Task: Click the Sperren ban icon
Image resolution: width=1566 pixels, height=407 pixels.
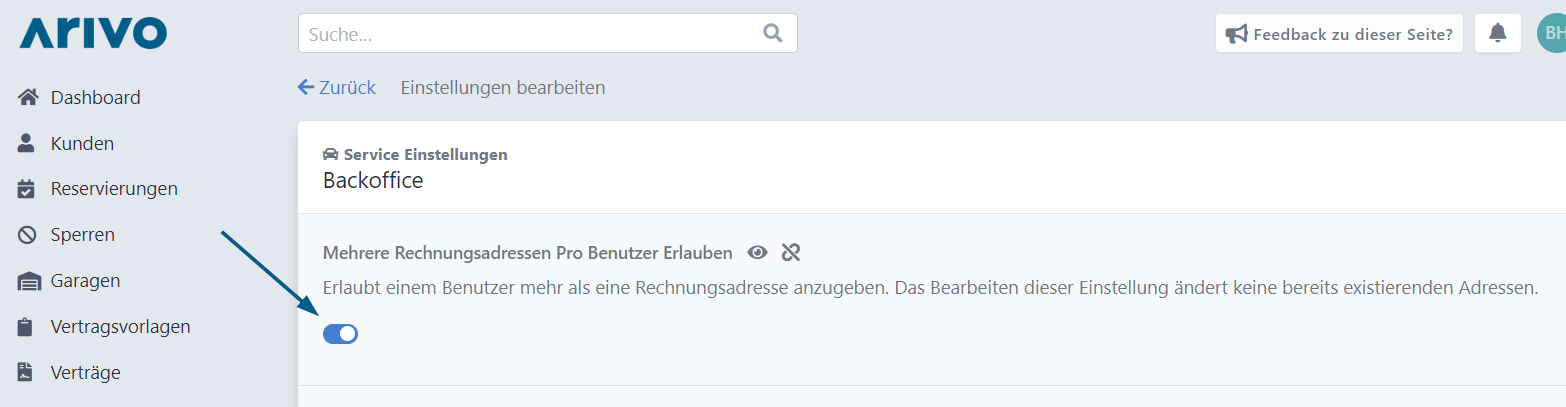Action: [x=27, y=235]
